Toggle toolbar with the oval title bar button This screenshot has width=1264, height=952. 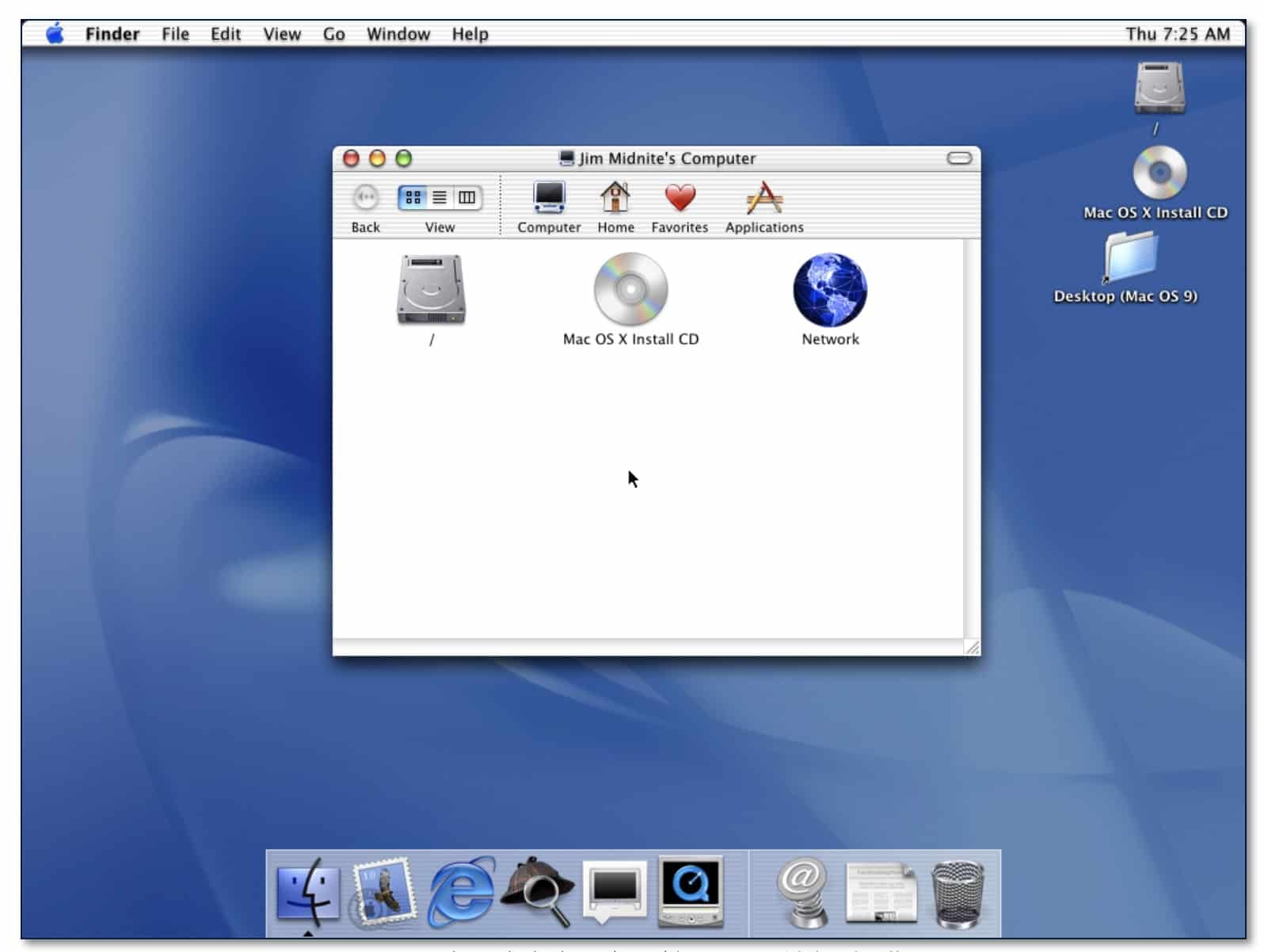tap(959, 158)
